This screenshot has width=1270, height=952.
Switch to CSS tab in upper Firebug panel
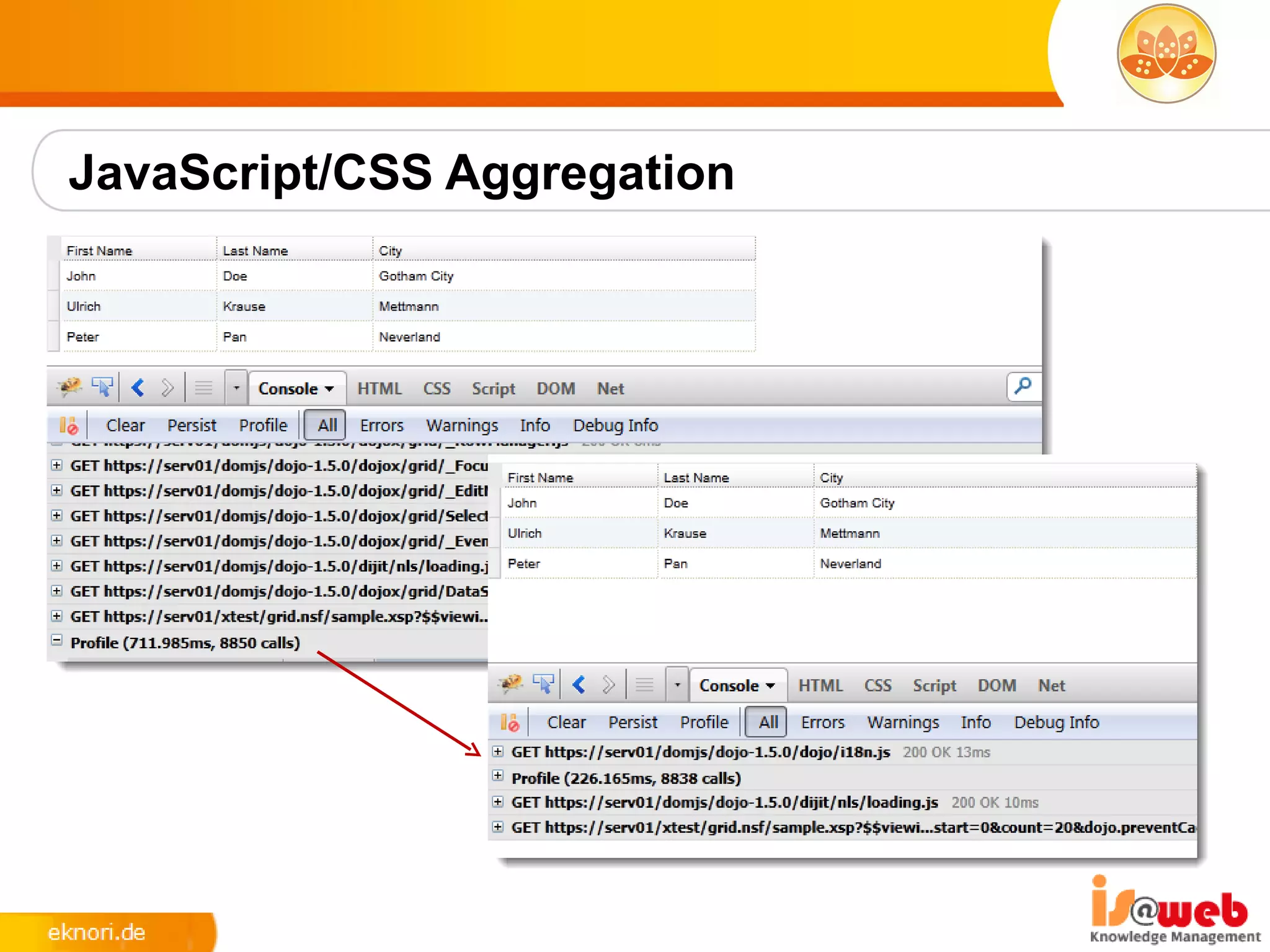pyautogui.click(x=437, y=389)
